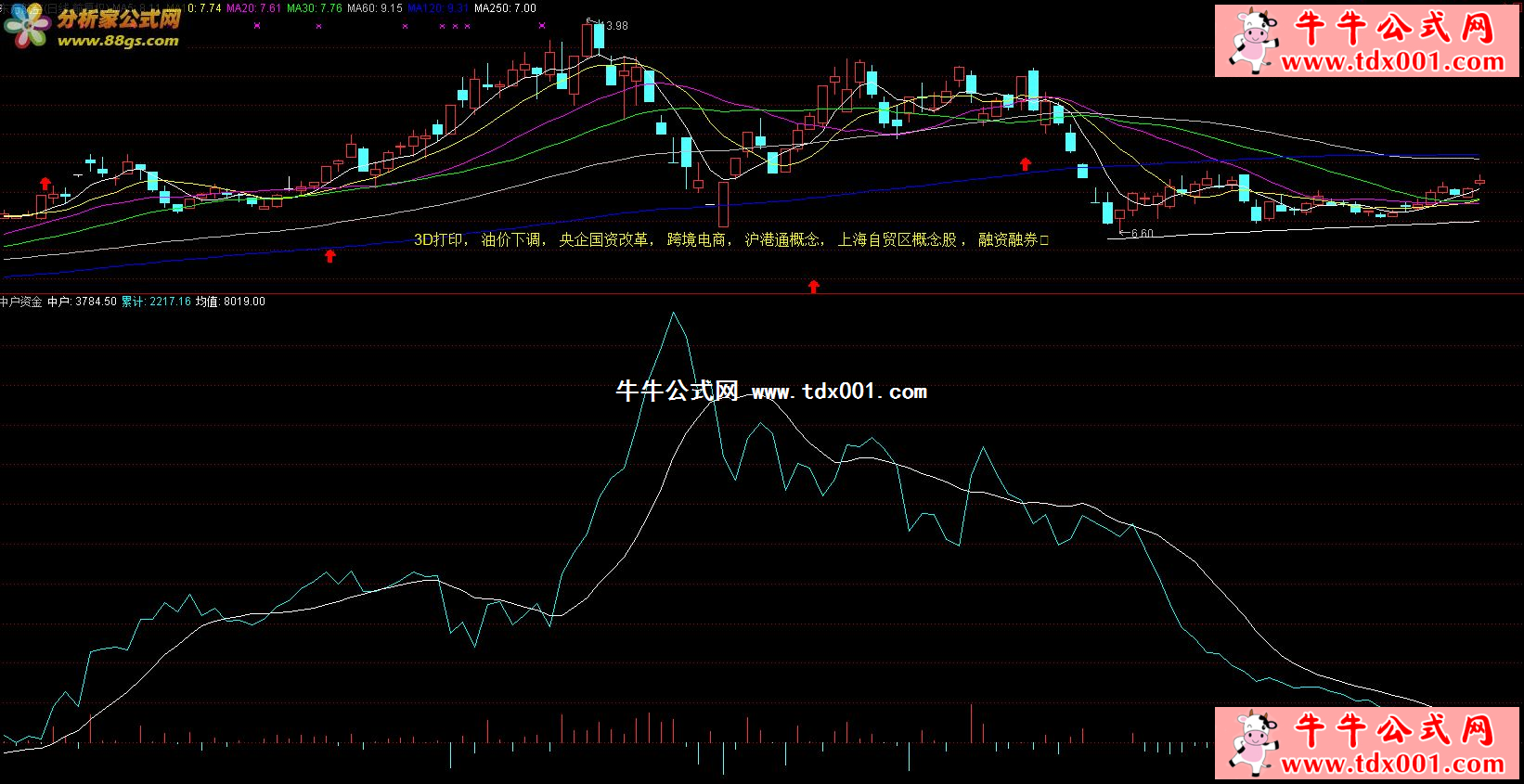
Task: Click the bottom 牛牛公式网 cow banner
Action: pos(1366,742)
